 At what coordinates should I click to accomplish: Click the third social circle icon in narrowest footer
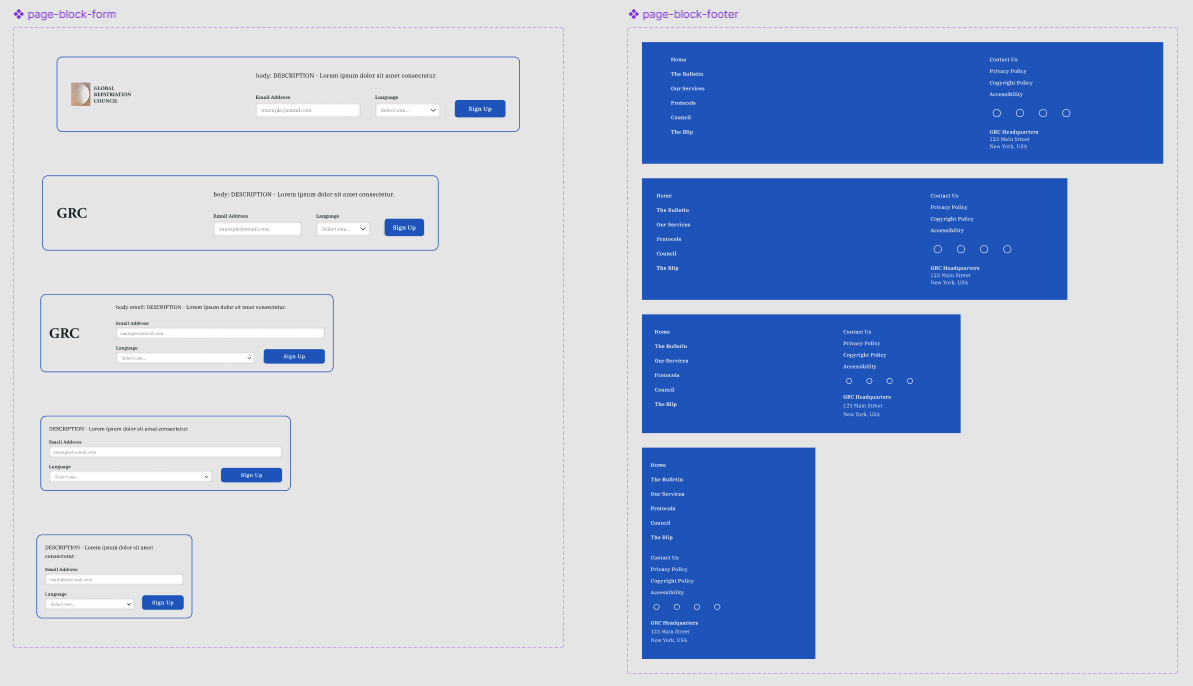click(697, 607)
